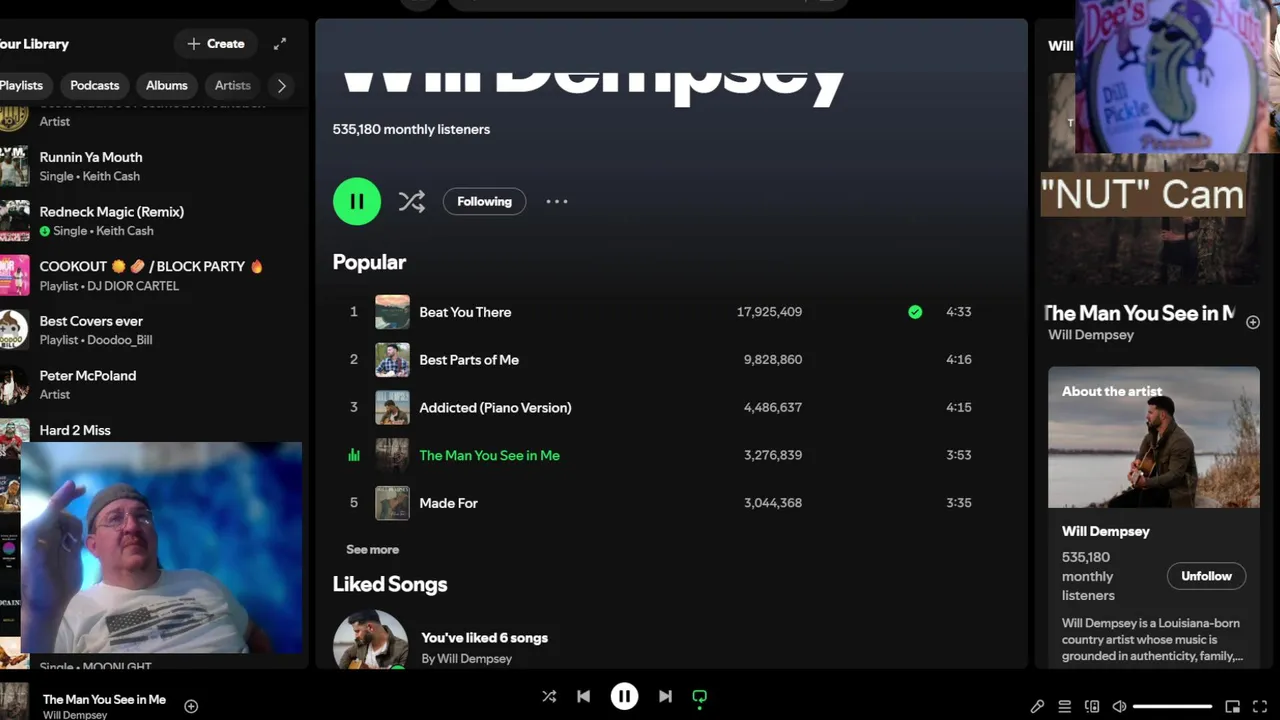Expand Your Library to full view
This screenshot has width=1280, height=720.
[x=280, y=44]
